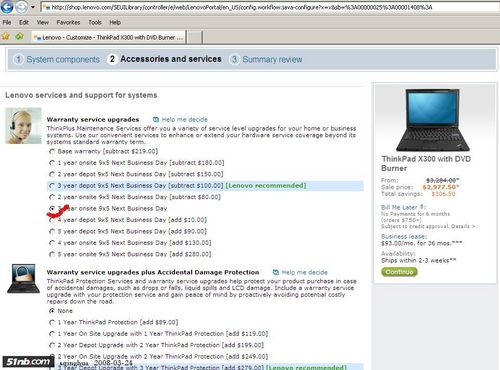Open a new blank browser tab
500x370 pixels.
click(194, 37)
